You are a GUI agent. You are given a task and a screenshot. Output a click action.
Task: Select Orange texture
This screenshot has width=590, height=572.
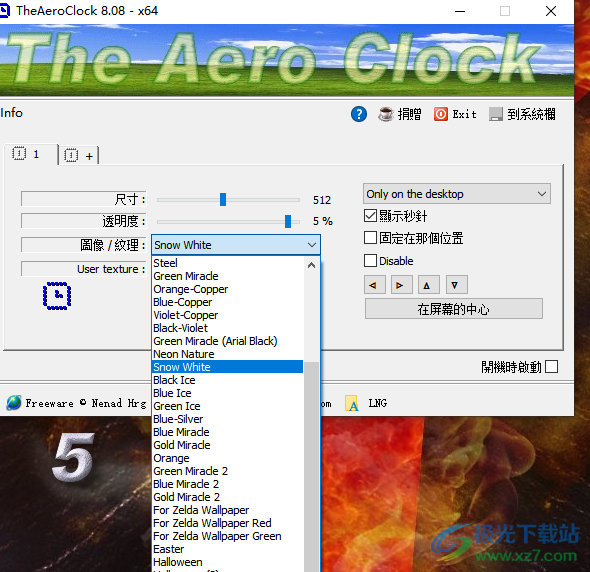click(x=228, y=458)
